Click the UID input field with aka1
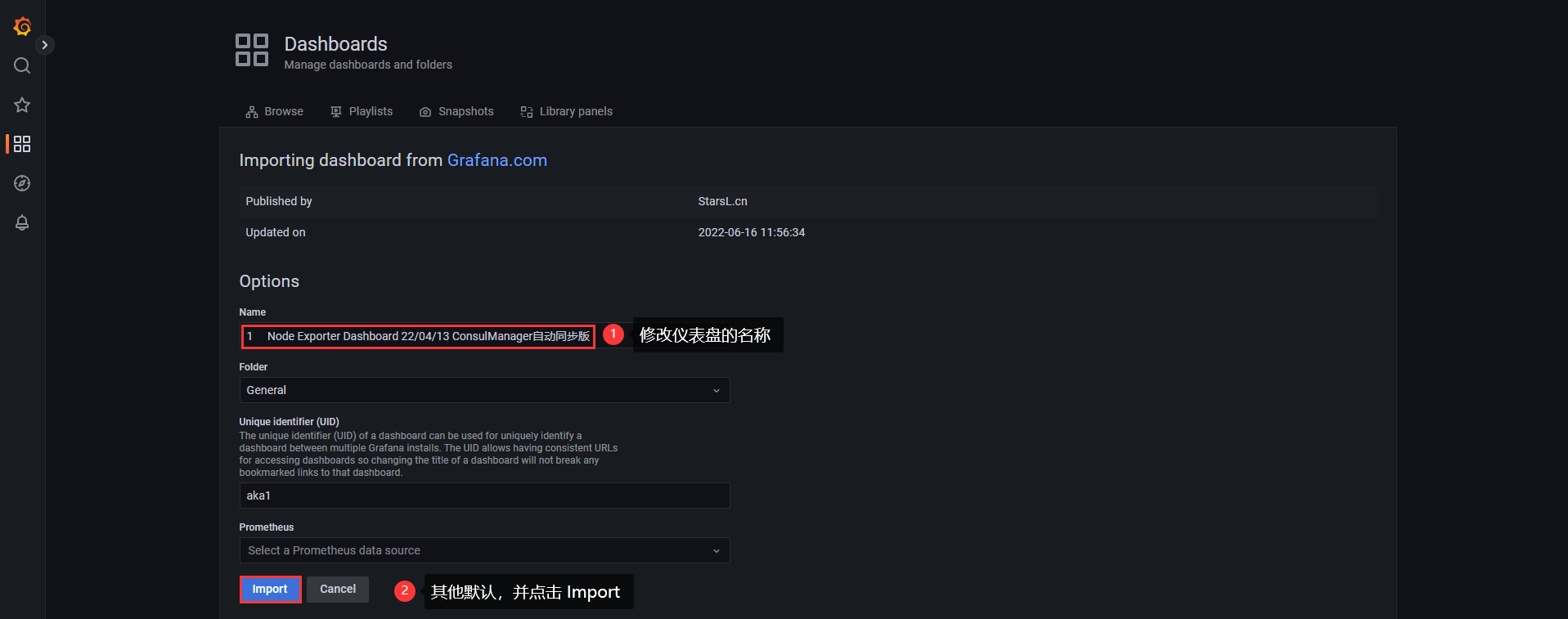 point(484,496)
